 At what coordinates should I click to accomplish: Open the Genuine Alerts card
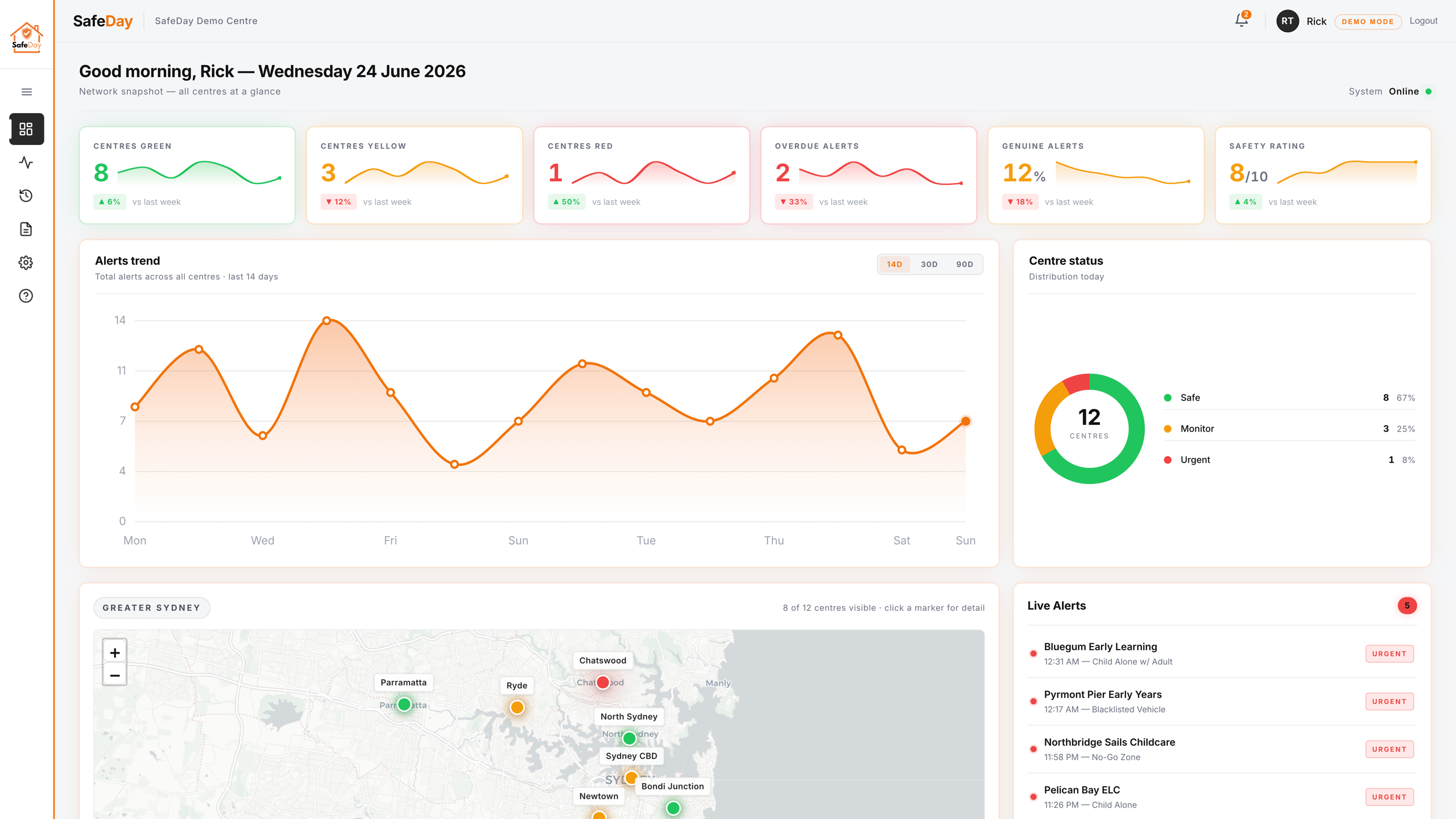[x=1096, y=175]
